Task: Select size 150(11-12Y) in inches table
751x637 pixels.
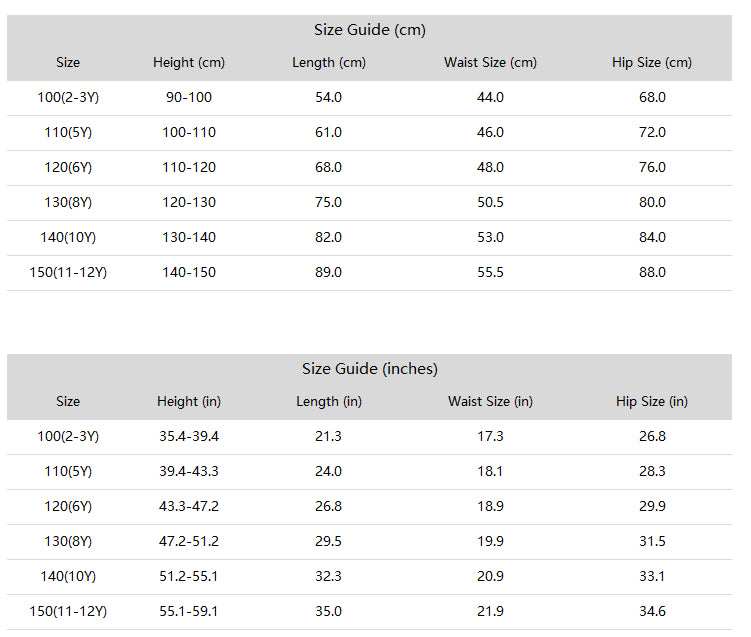Action: tap(68, 612)
